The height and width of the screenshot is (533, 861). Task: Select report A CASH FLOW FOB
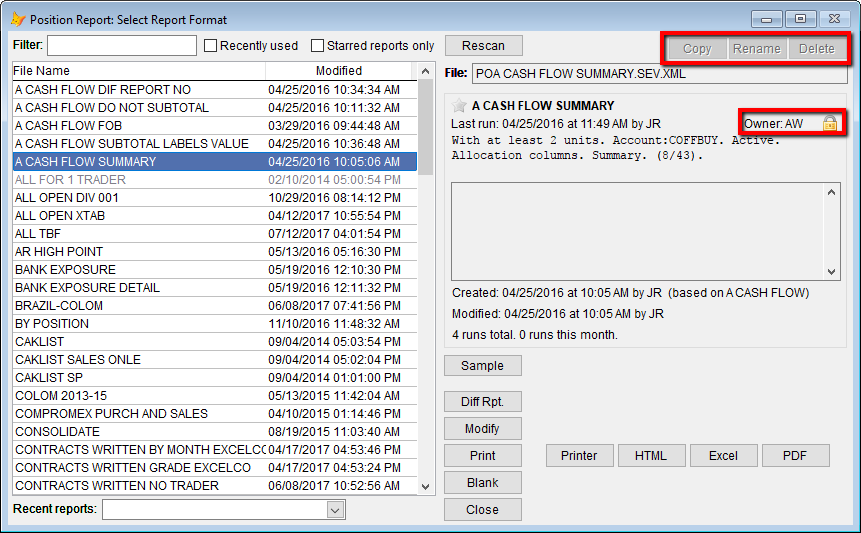tap(215, 126)
